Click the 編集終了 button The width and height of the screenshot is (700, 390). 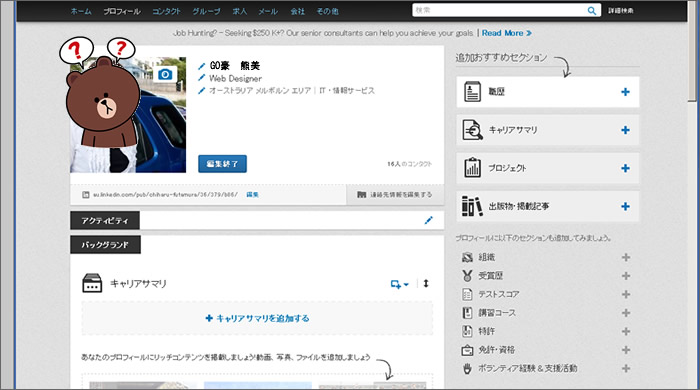click(x=222, y=164)
